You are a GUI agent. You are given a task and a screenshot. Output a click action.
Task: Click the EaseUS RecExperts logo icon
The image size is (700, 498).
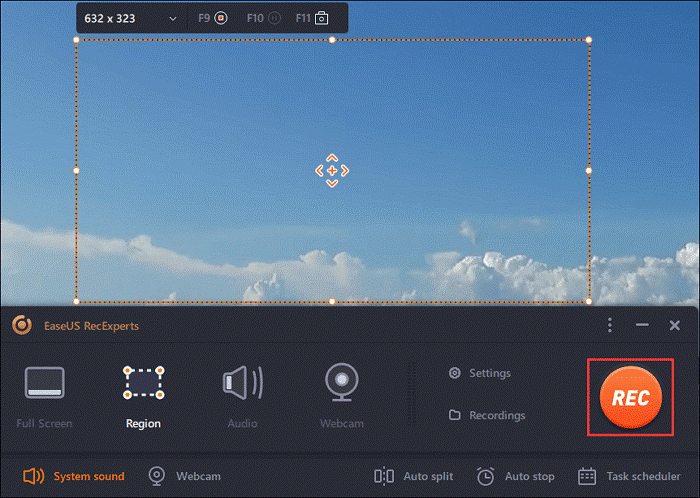22,325
